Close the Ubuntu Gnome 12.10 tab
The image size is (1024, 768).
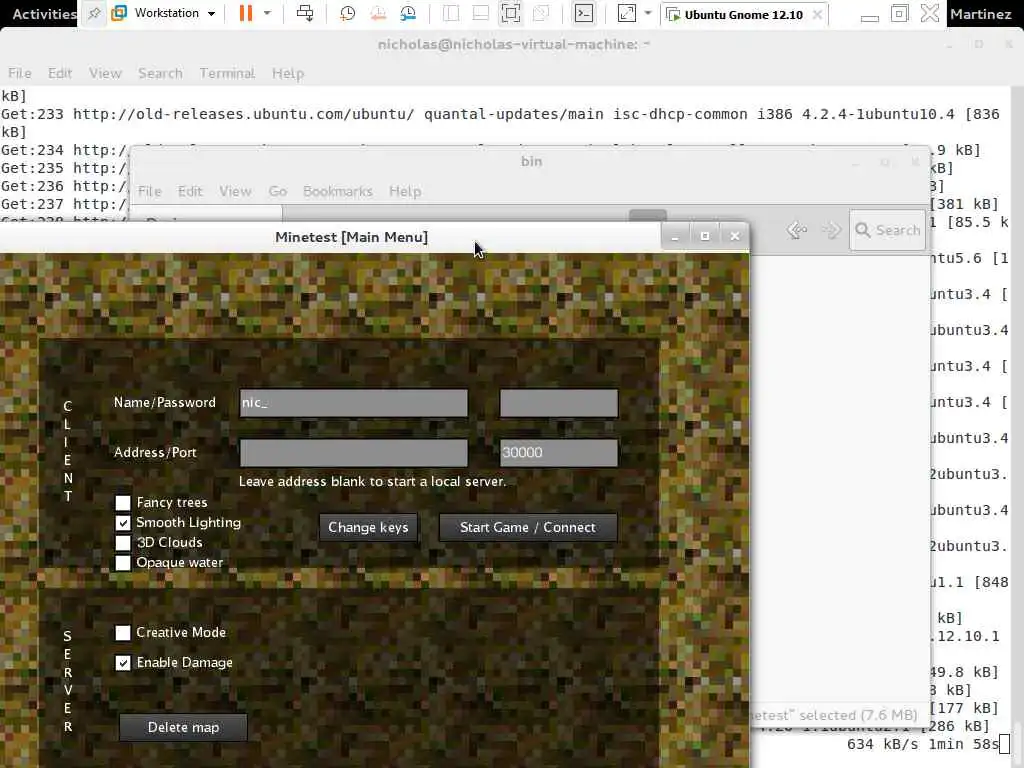point(817,14)
